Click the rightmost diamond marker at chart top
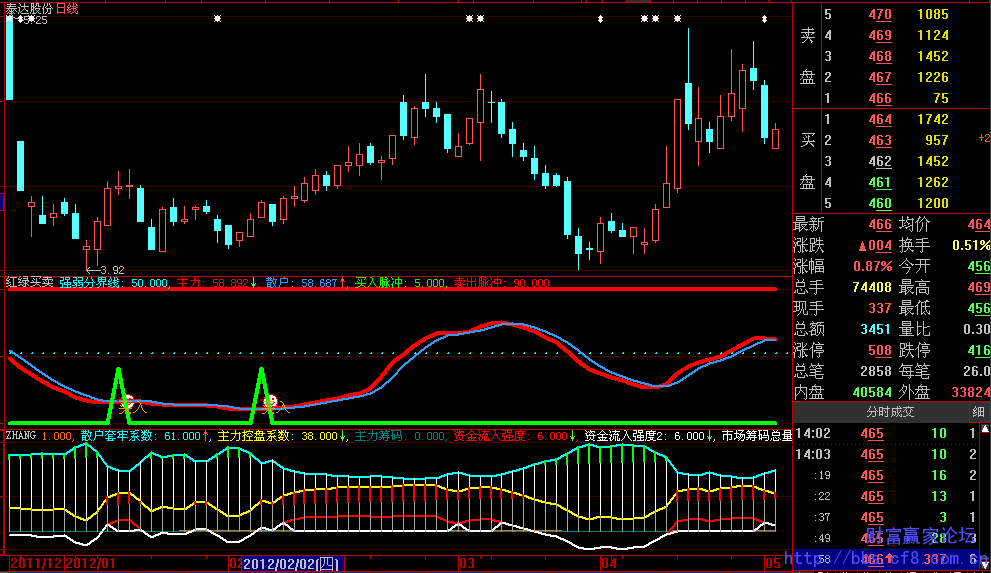Image resolution: width=991 pixels, height=573 pixels. coord(765,19)
